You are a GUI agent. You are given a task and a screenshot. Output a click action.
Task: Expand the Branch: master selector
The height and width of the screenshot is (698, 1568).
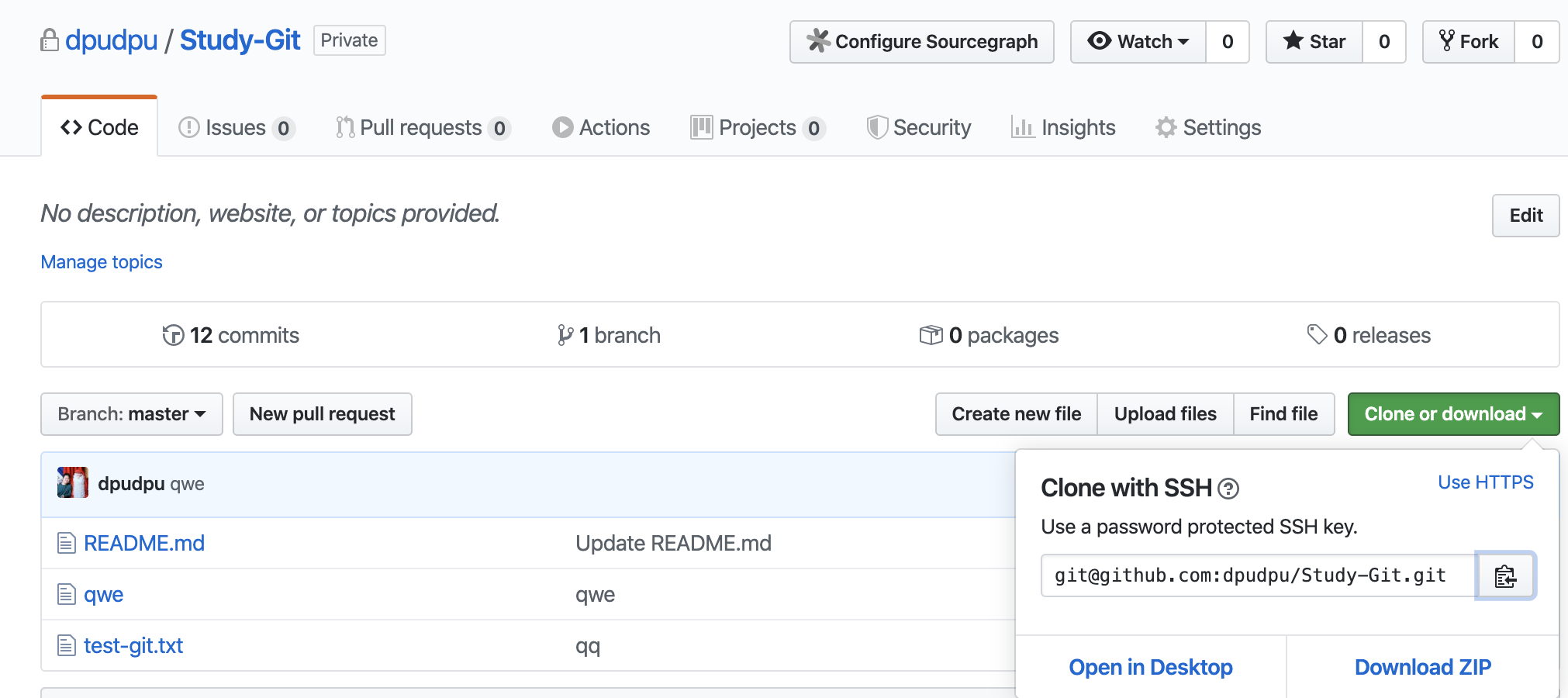132,414
